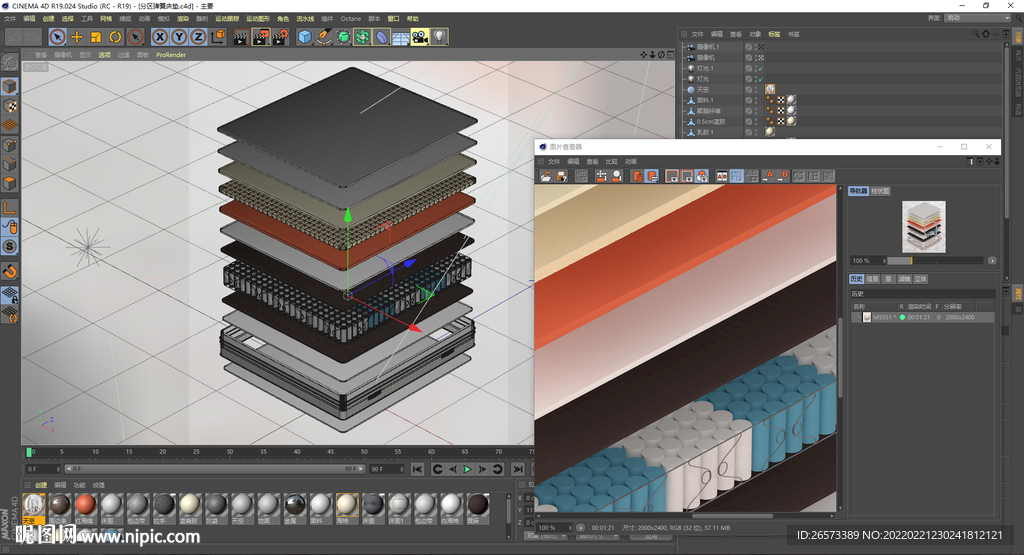Select the 摄像机.1 object in Object Manager
This screenshot has height=555, width=1024.
(708, 47)
